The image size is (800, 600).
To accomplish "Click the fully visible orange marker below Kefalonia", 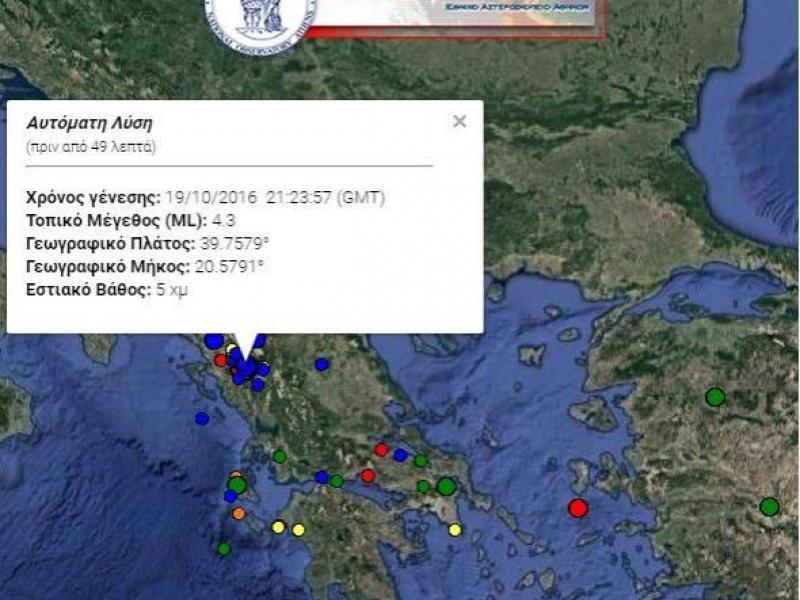I will pyautogui.click(x=238, y=514).
